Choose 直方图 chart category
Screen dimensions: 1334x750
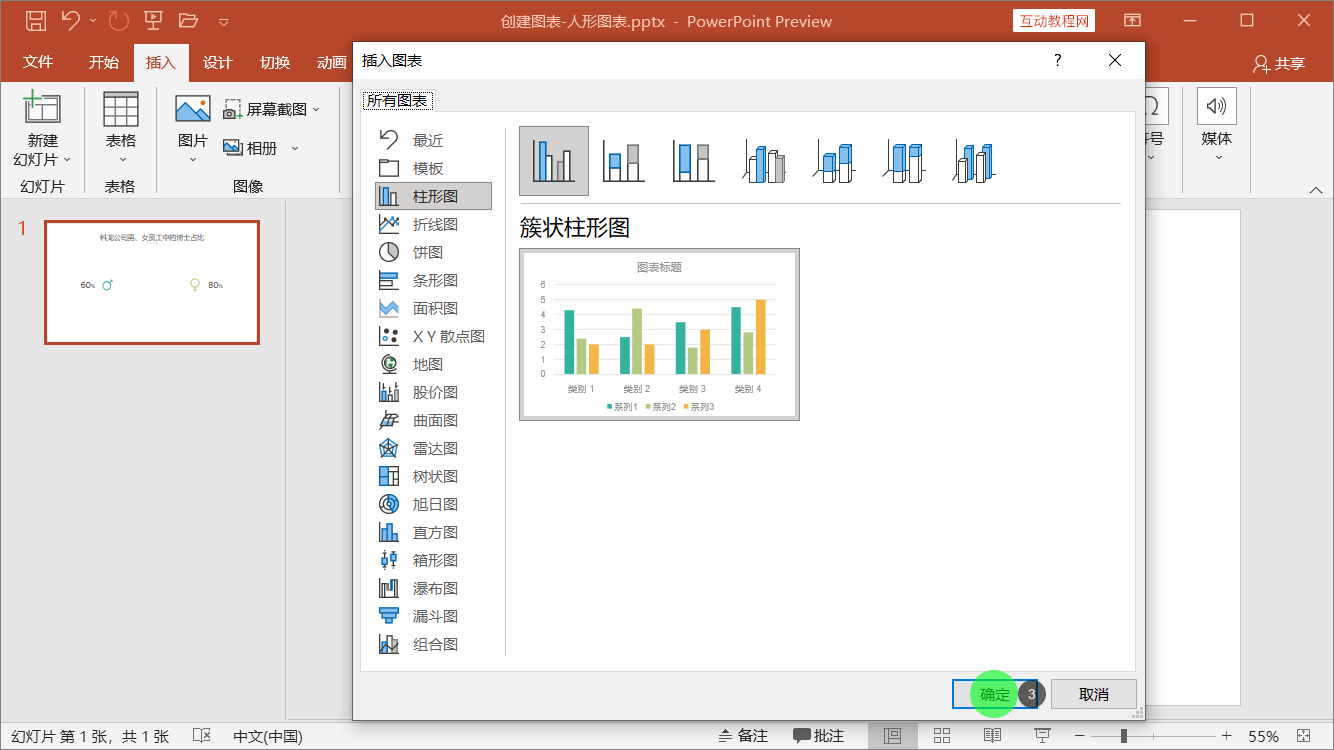point(433,532)
